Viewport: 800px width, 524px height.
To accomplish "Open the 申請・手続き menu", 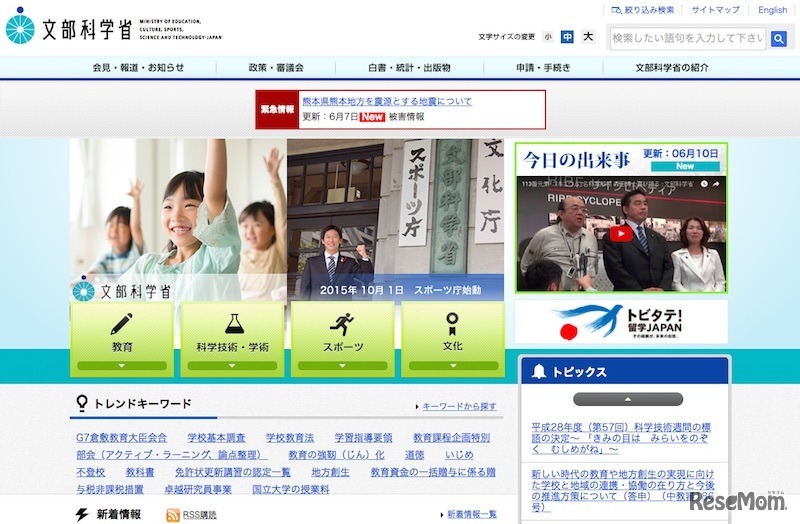I will click(x=543, y=67).
